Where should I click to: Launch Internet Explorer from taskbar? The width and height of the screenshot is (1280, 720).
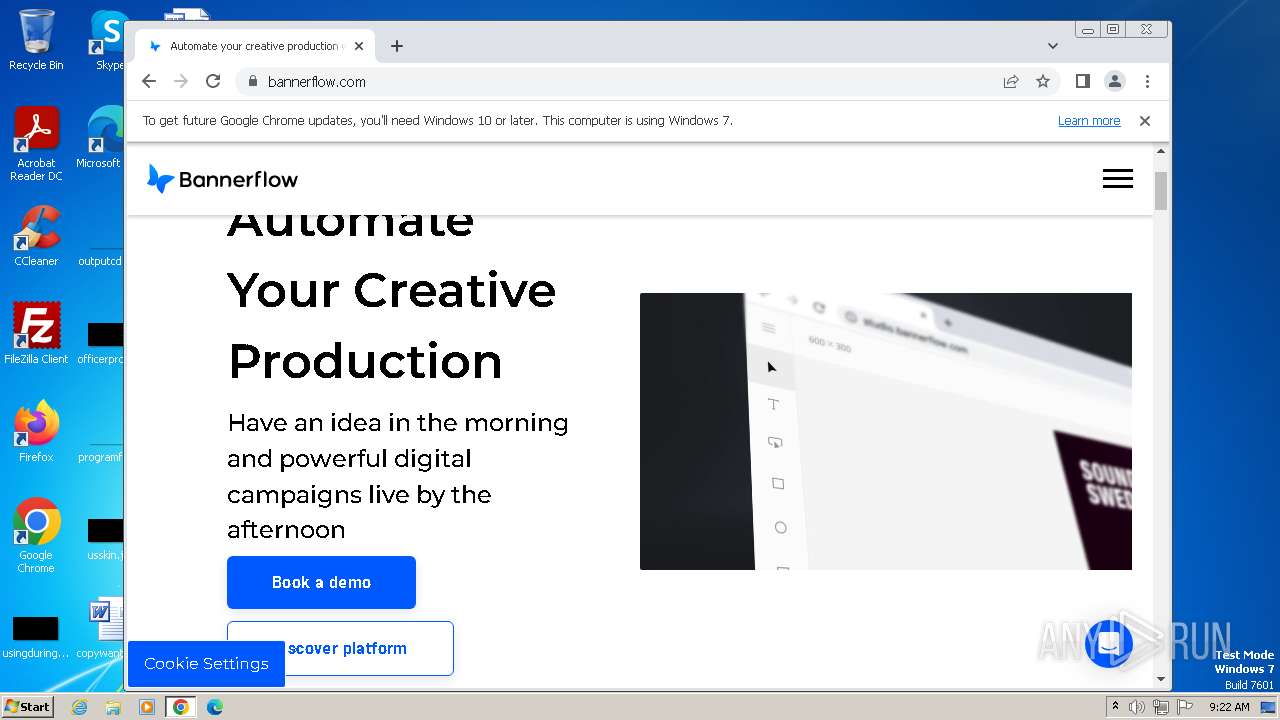(80, 707)
